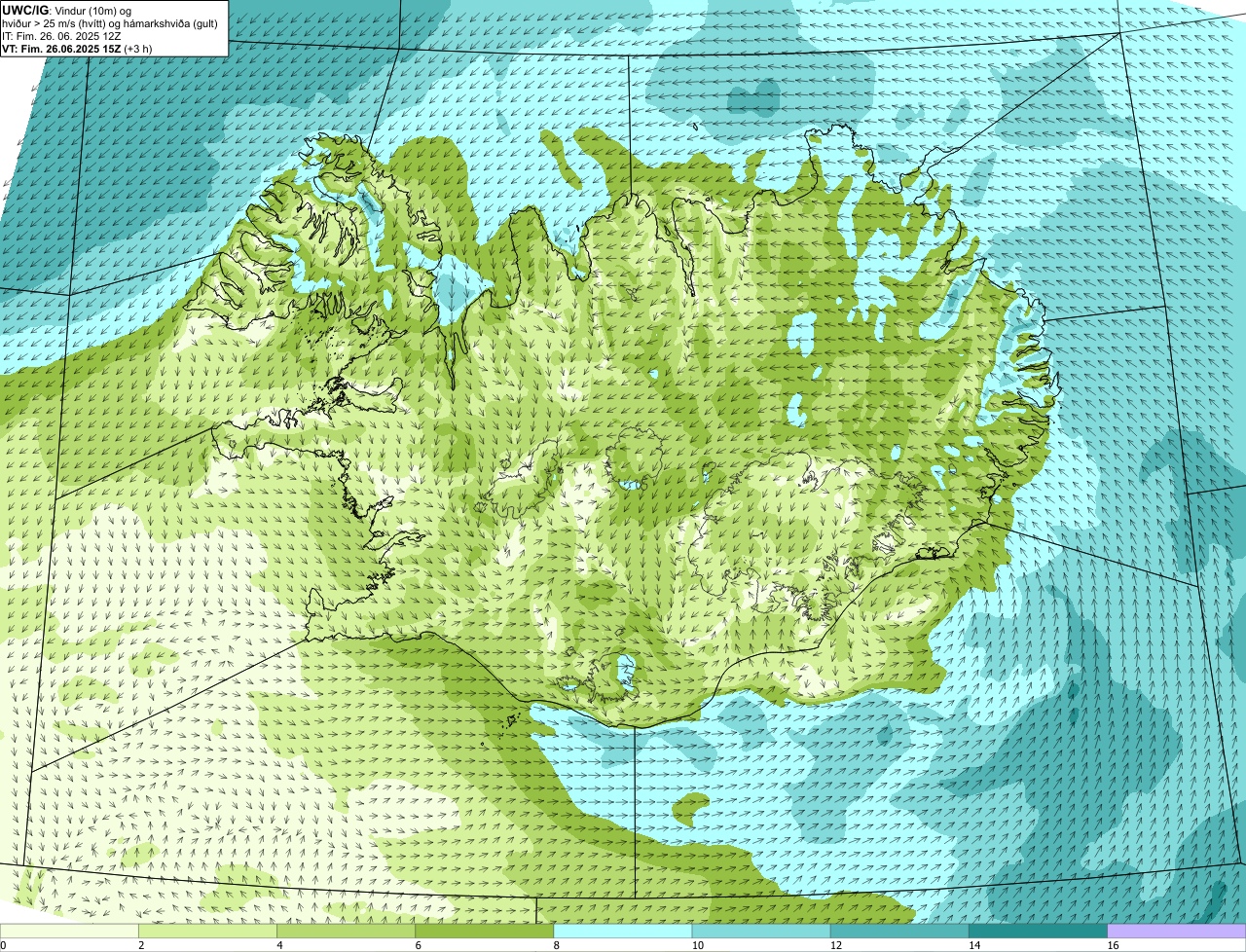Click the "8" label on the wind scale

tap(557, 945)
